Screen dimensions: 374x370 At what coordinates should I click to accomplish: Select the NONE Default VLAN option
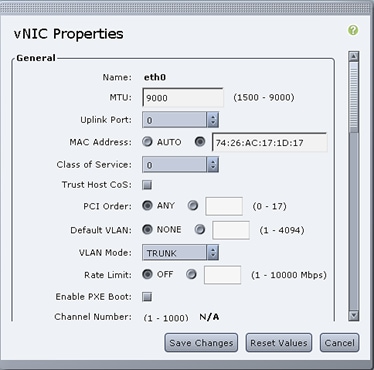pyautogui.click(x=147, y=230)
